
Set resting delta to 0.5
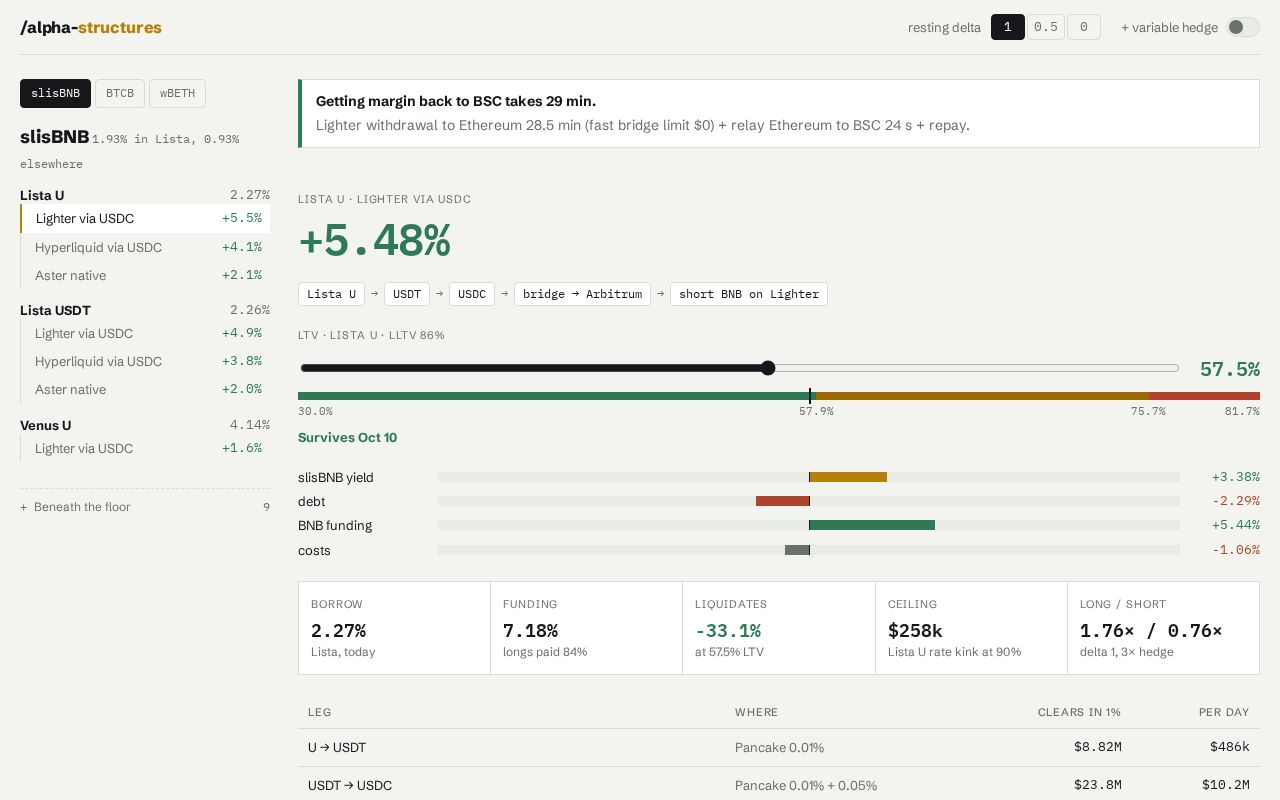point(1046,27)
